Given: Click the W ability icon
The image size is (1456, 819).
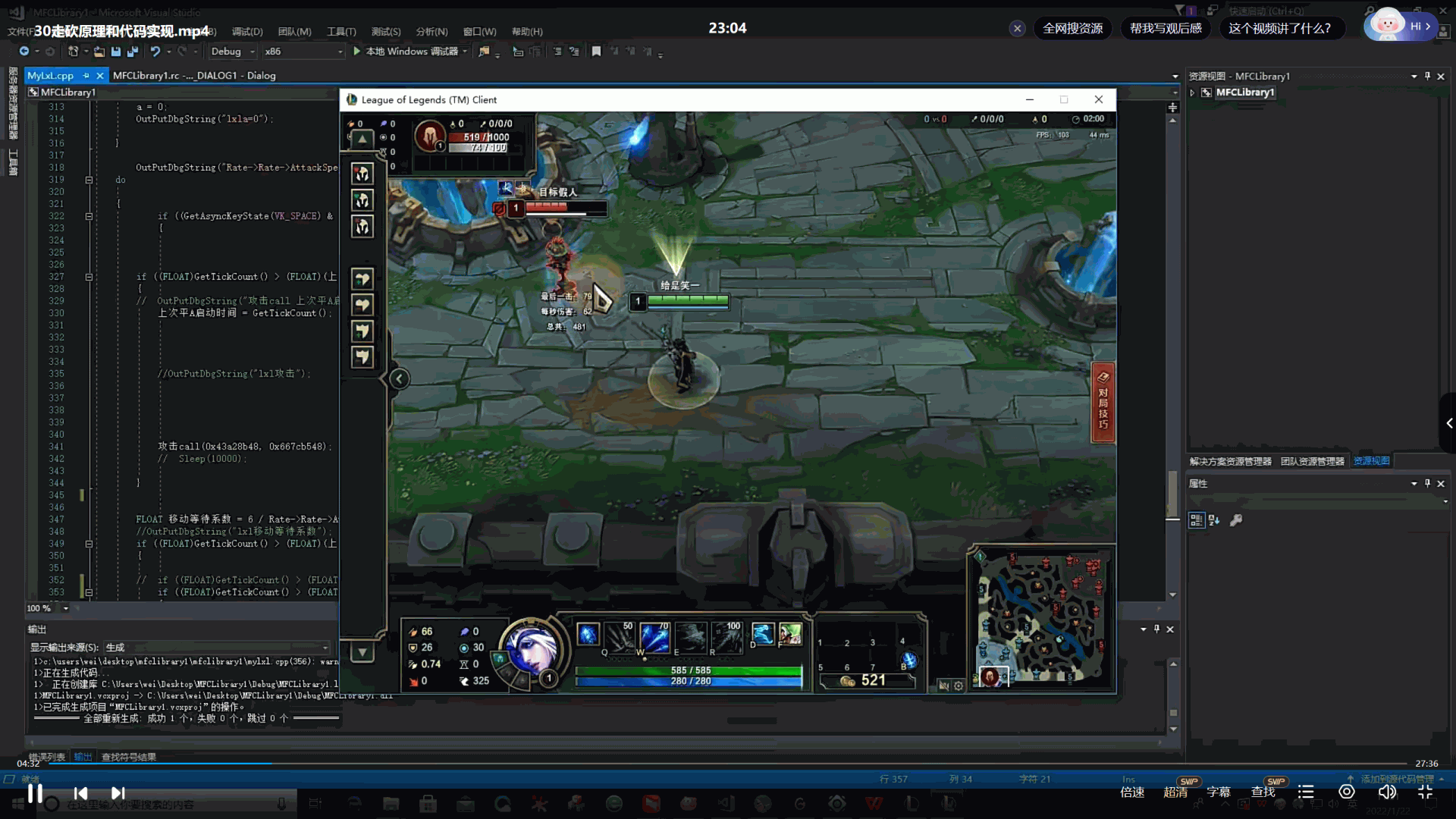Looking at the screenshot, I should (x=654, y=635).
